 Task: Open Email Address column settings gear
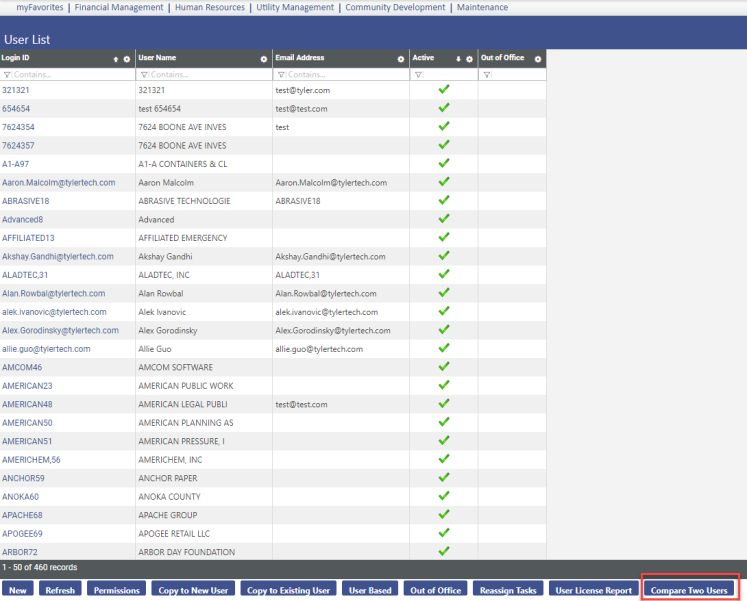click(x=401, y=59)
